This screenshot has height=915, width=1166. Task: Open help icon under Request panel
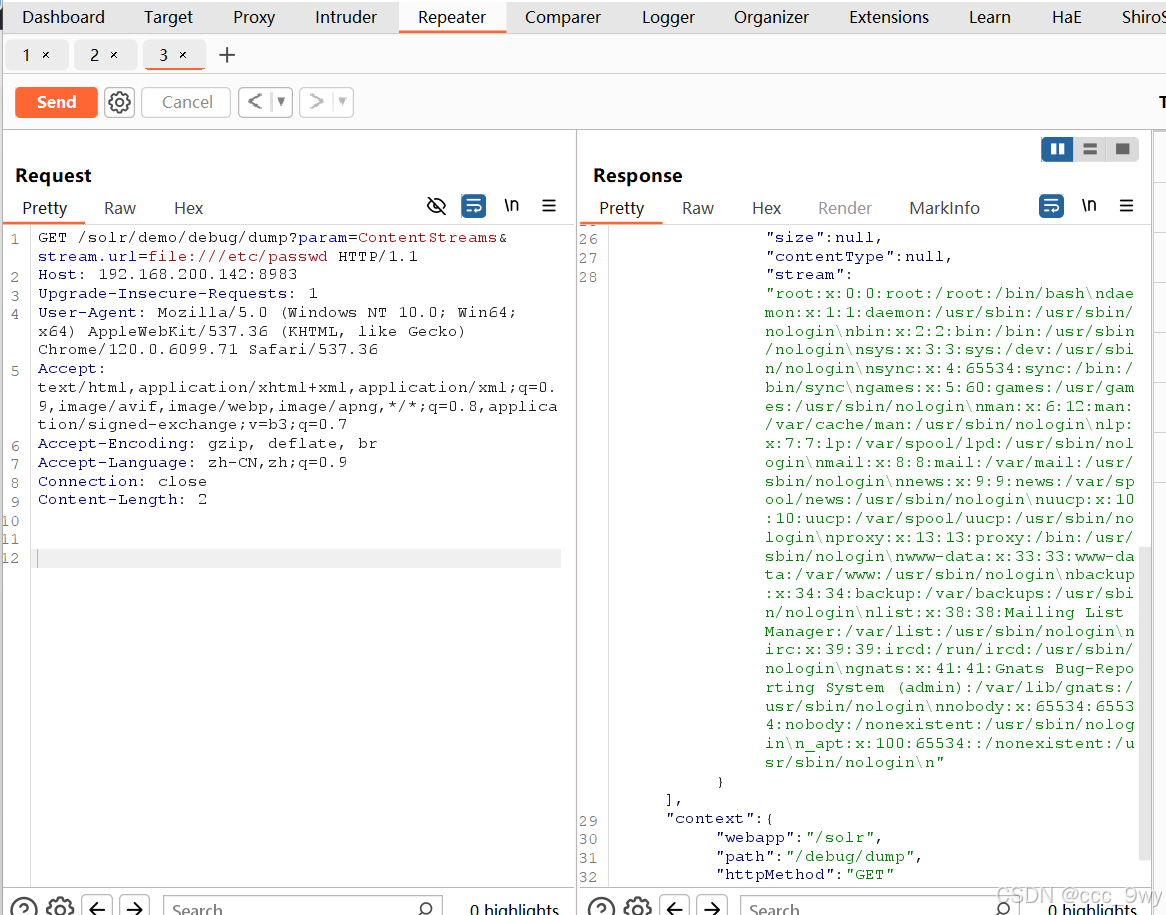(x=24, y=908)
